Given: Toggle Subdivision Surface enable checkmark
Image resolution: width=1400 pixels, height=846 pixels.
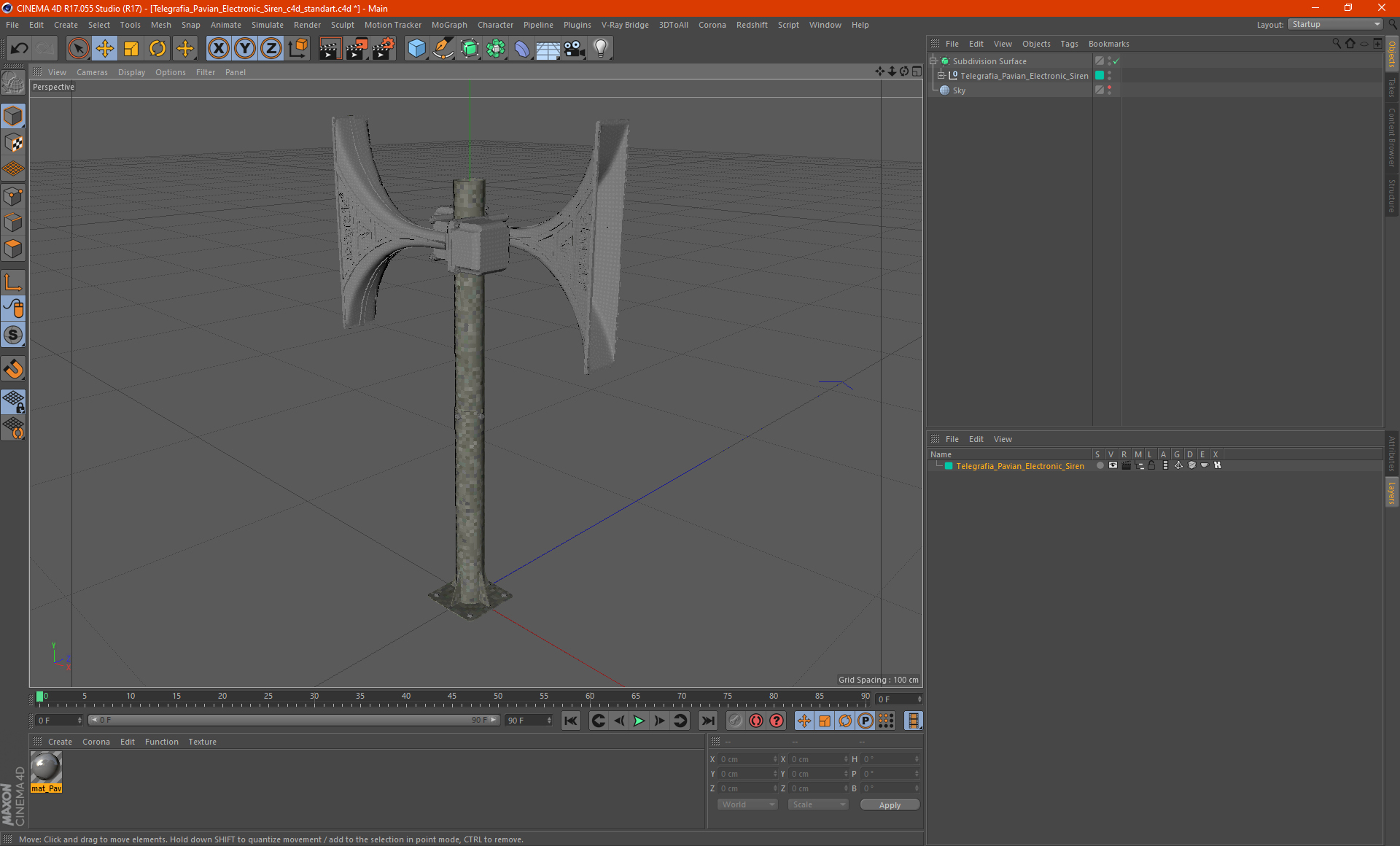Looking at the screenshot, I should (1116, 61).
